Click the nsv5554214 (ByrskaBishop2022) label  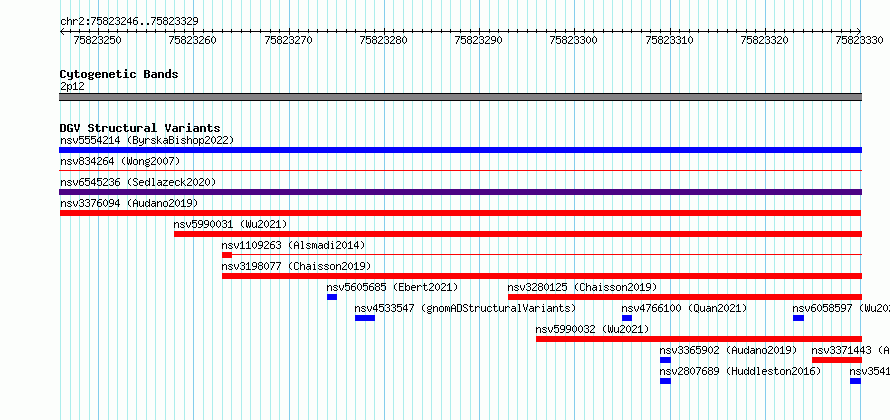(x=147, y=140)
